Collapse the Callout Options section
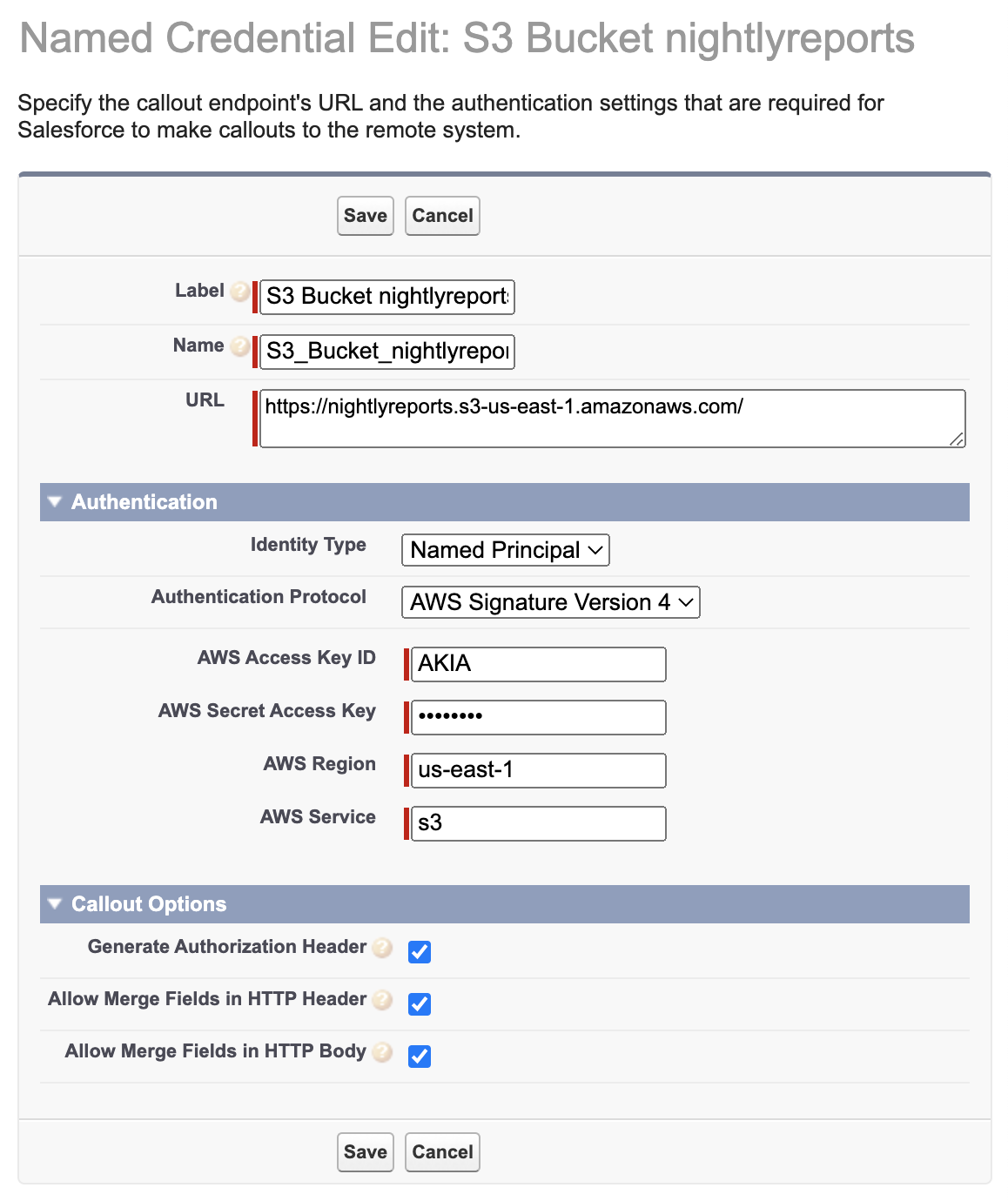 click(x=56, y=904)
